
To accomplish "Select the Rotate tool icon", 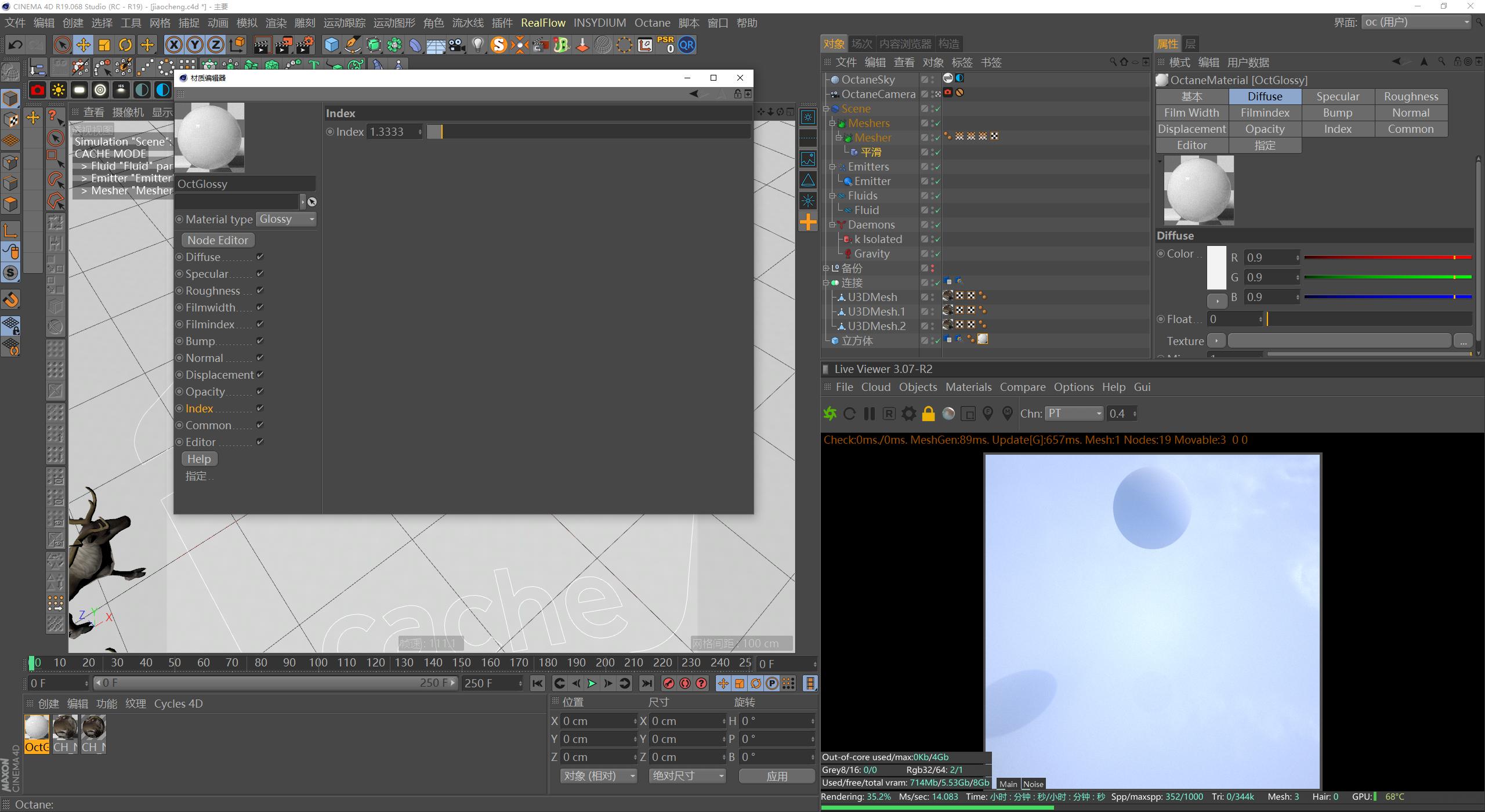I will [125, 45].
